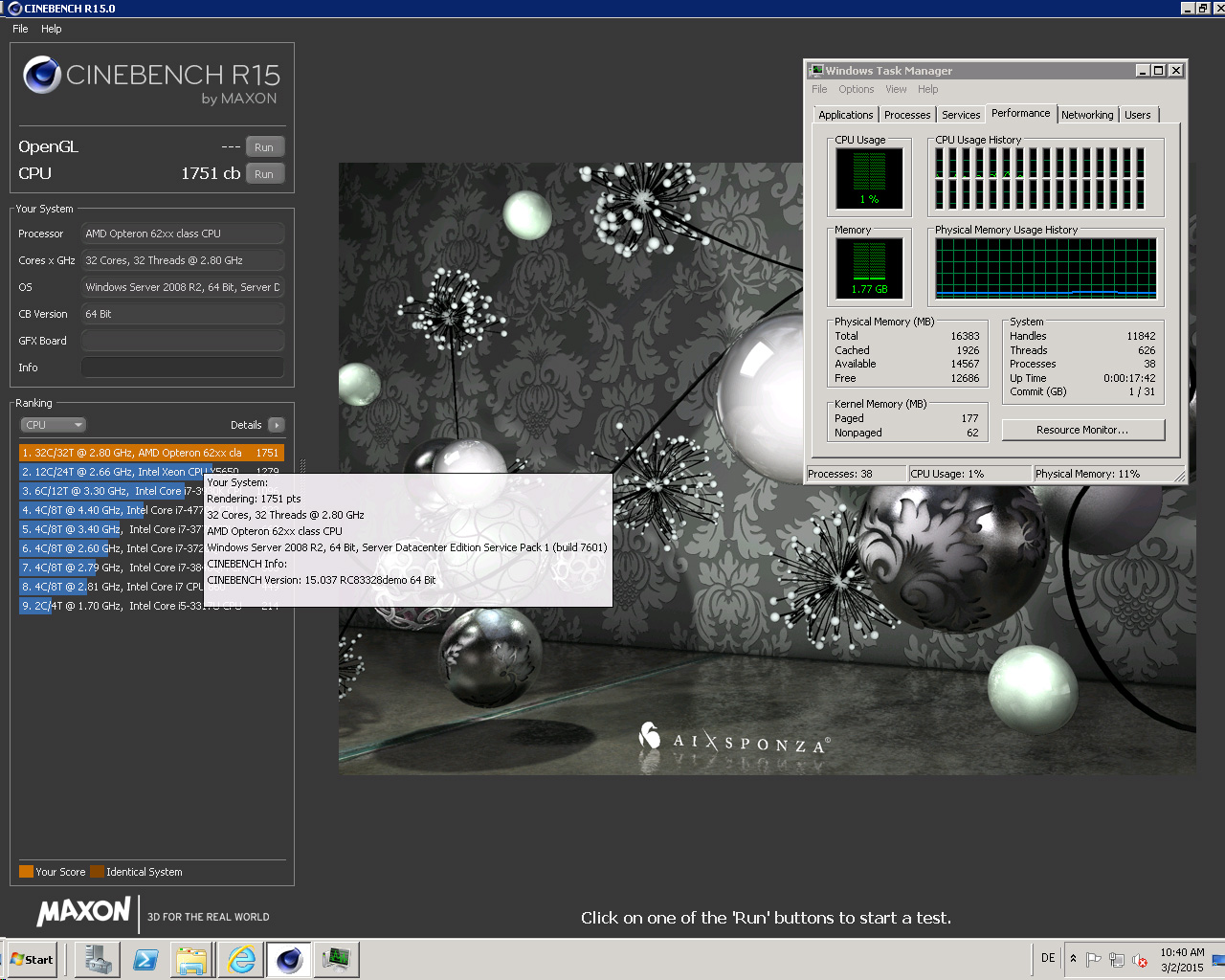
Task: Open Cinebench Help menu
Action: (52, 29)
